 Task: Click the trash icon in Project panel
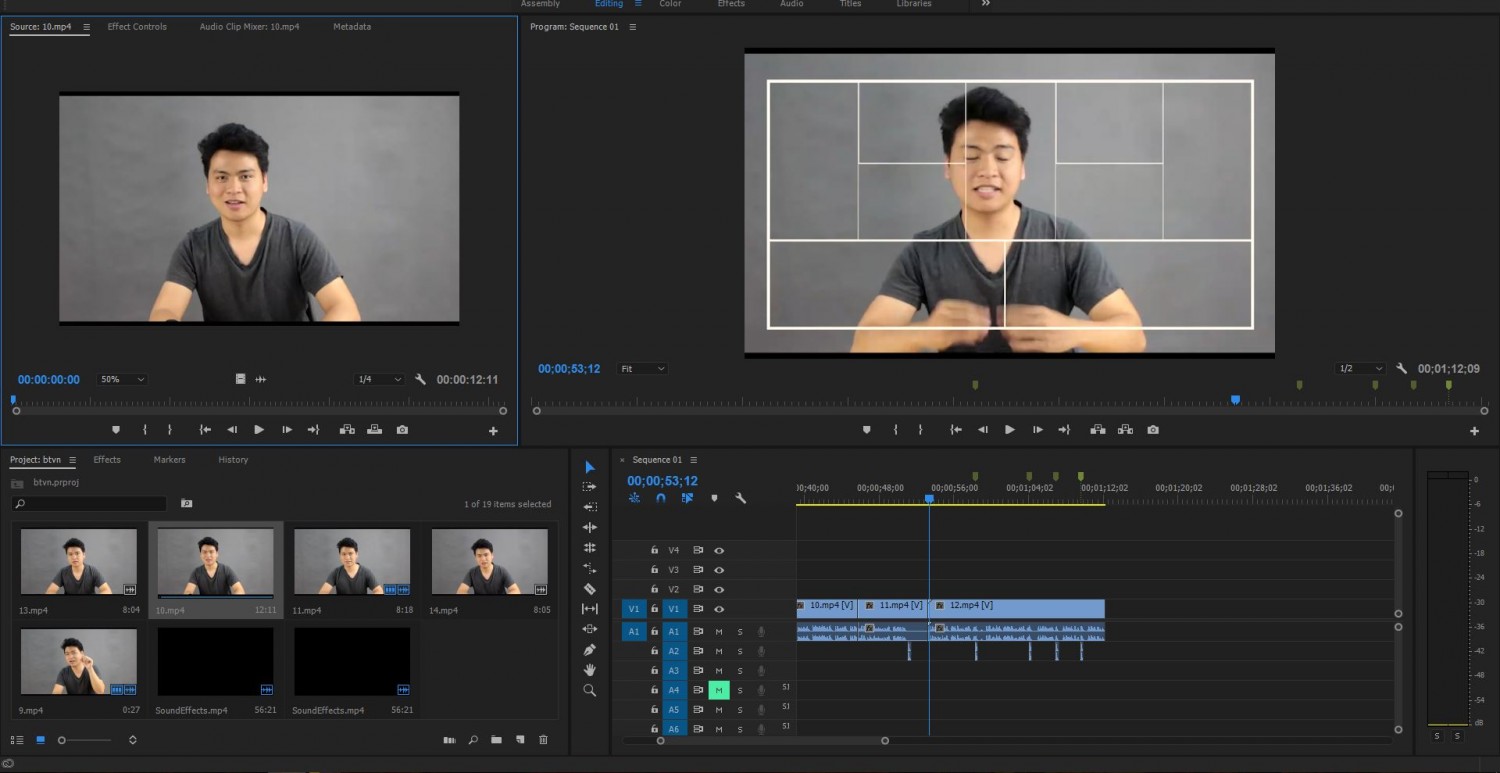coord(544,740)
